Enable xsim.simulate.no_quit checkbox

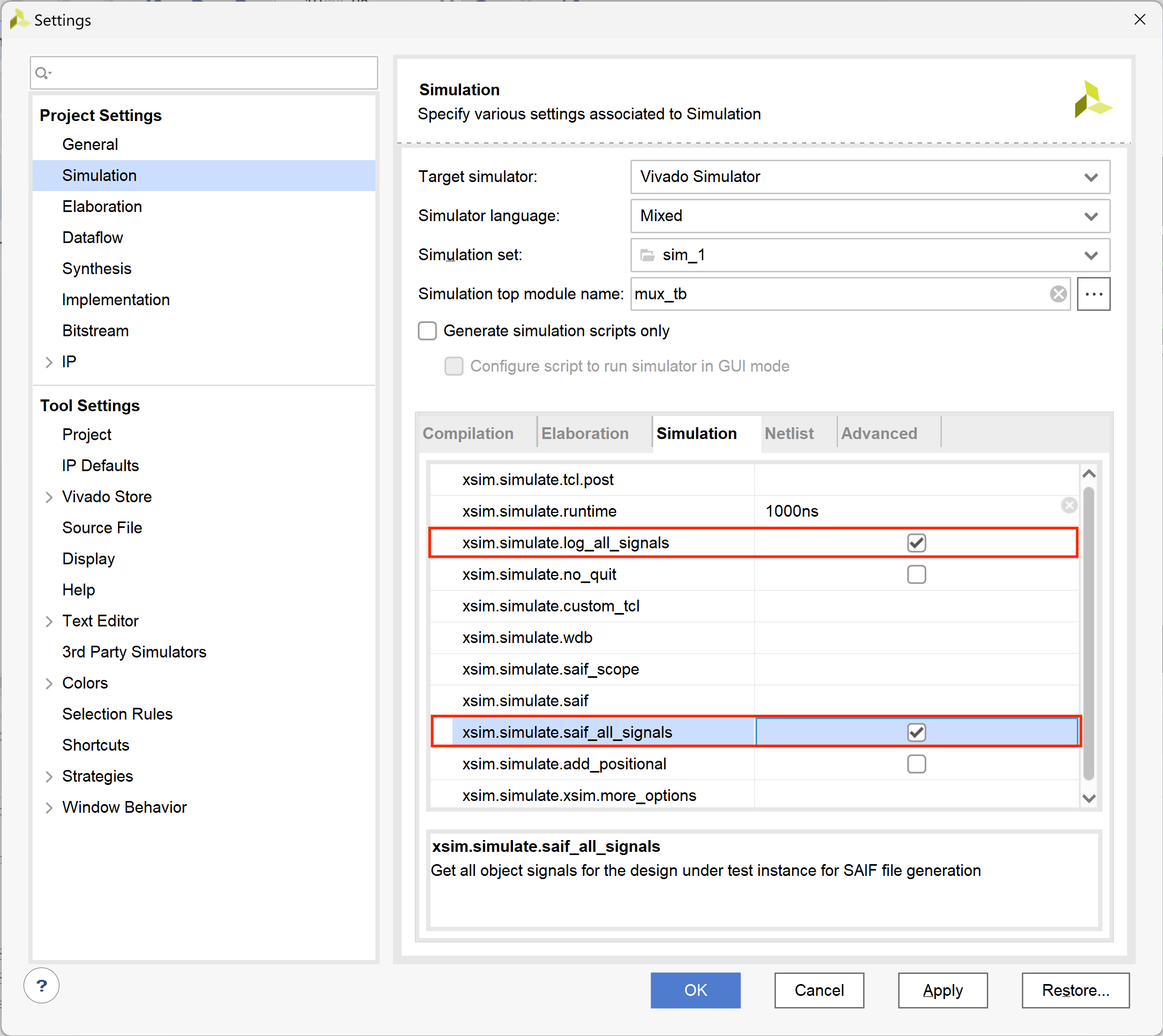pos(916,574)
